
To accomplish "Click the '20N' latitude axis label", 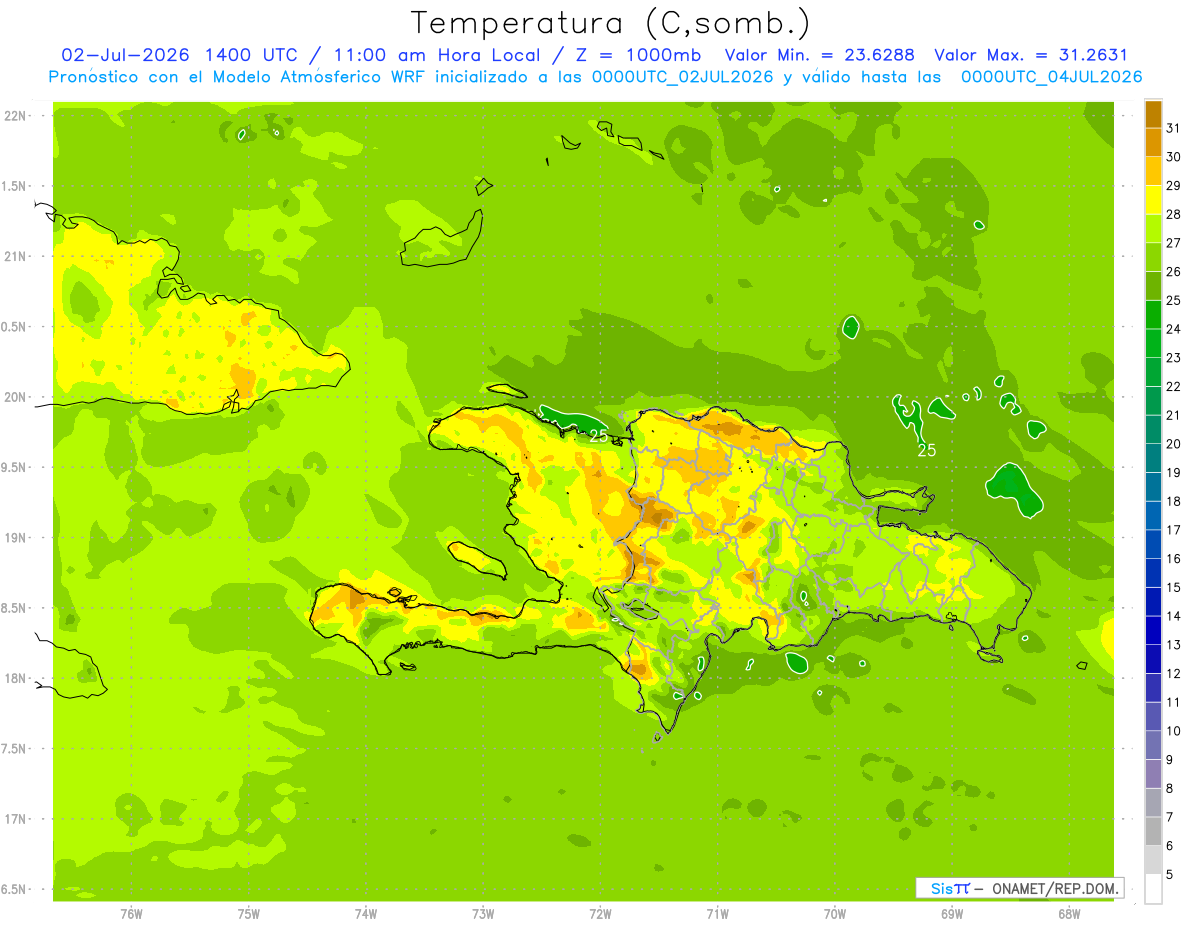I will click(15, 397).
